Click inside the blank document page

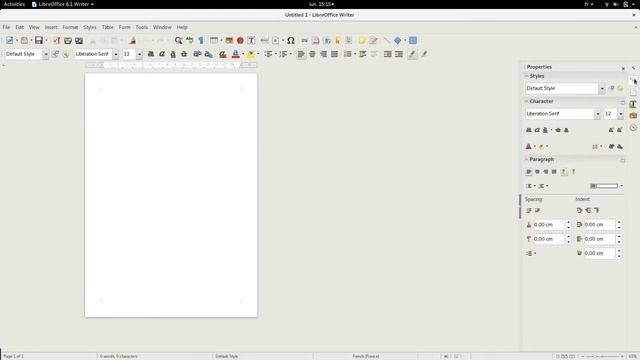[171, 195]
